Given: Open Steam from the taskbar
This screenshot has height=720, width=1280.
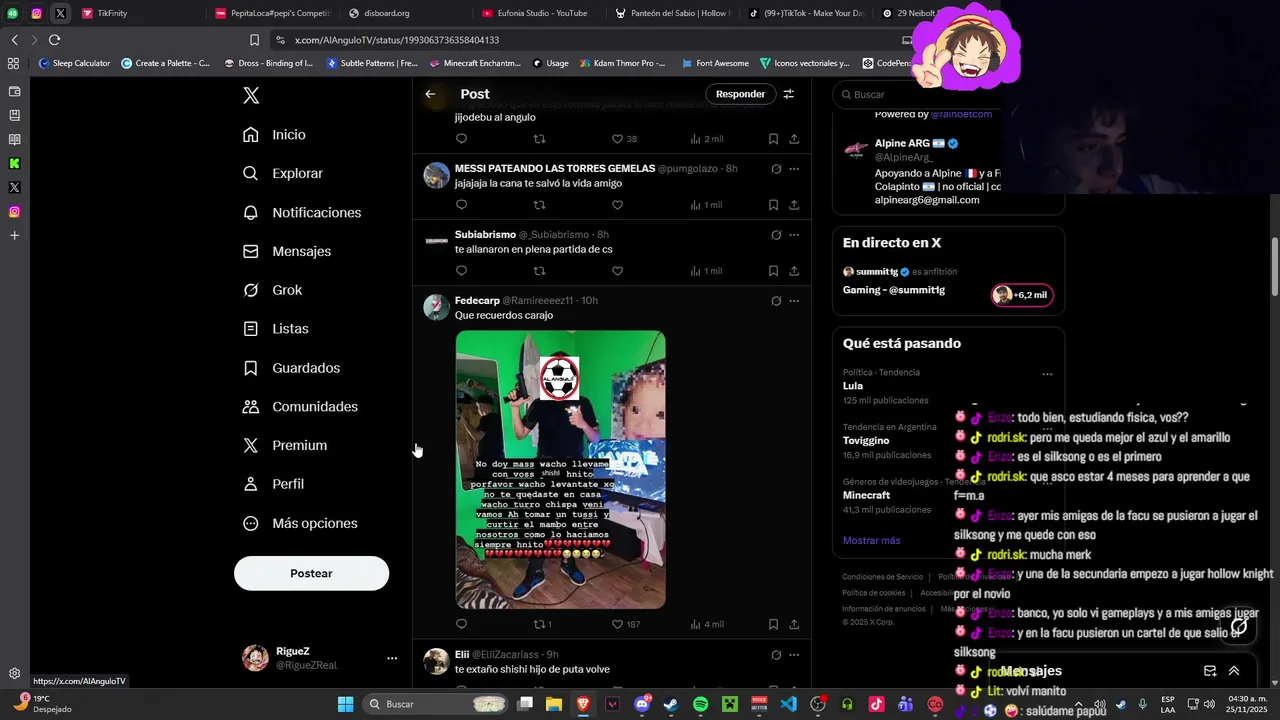Looking at the screenshot, I should pyautogui.click(x=671, y=704).
